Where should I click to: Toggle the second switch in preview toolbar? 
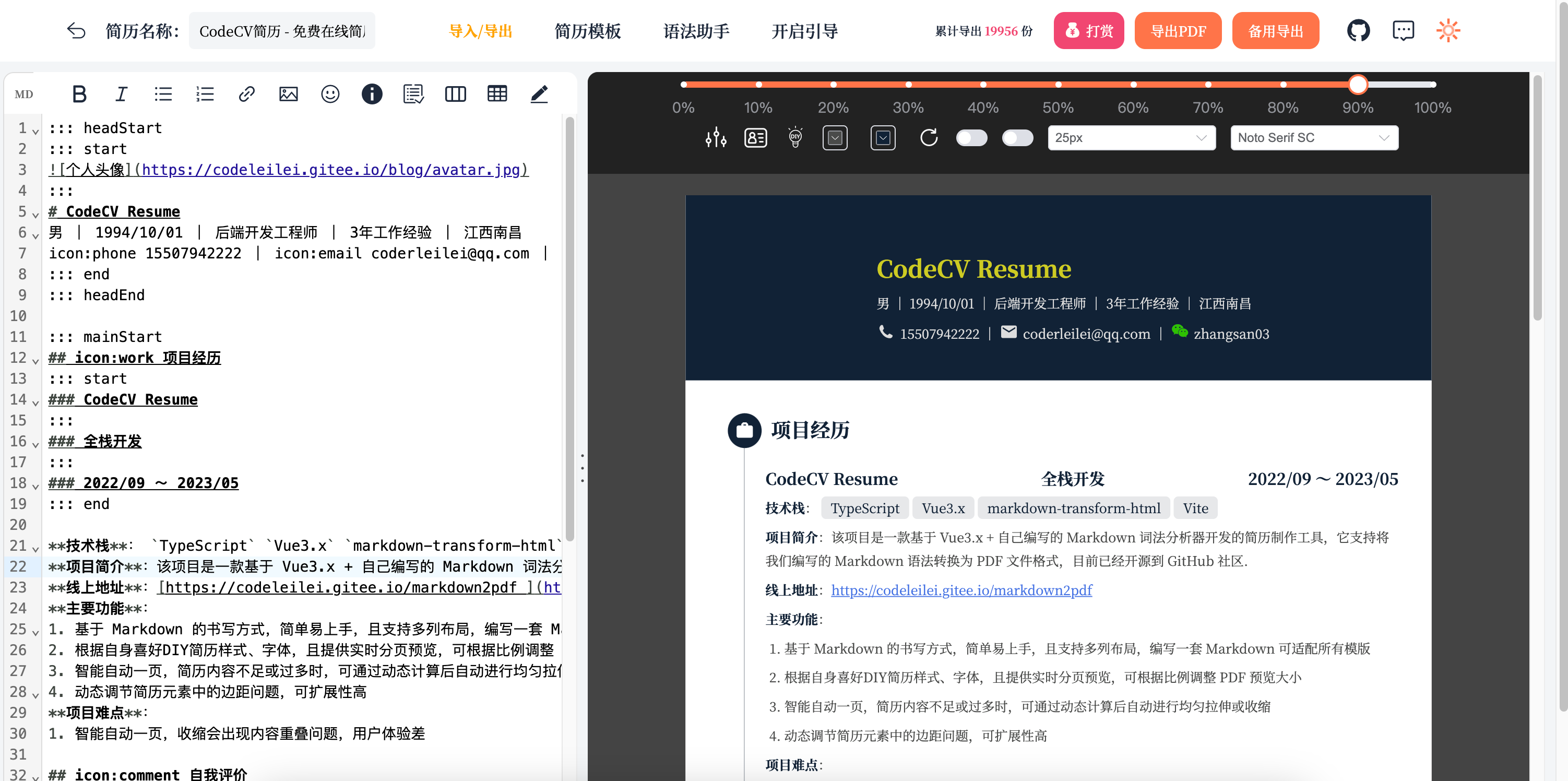point(1018,138)
